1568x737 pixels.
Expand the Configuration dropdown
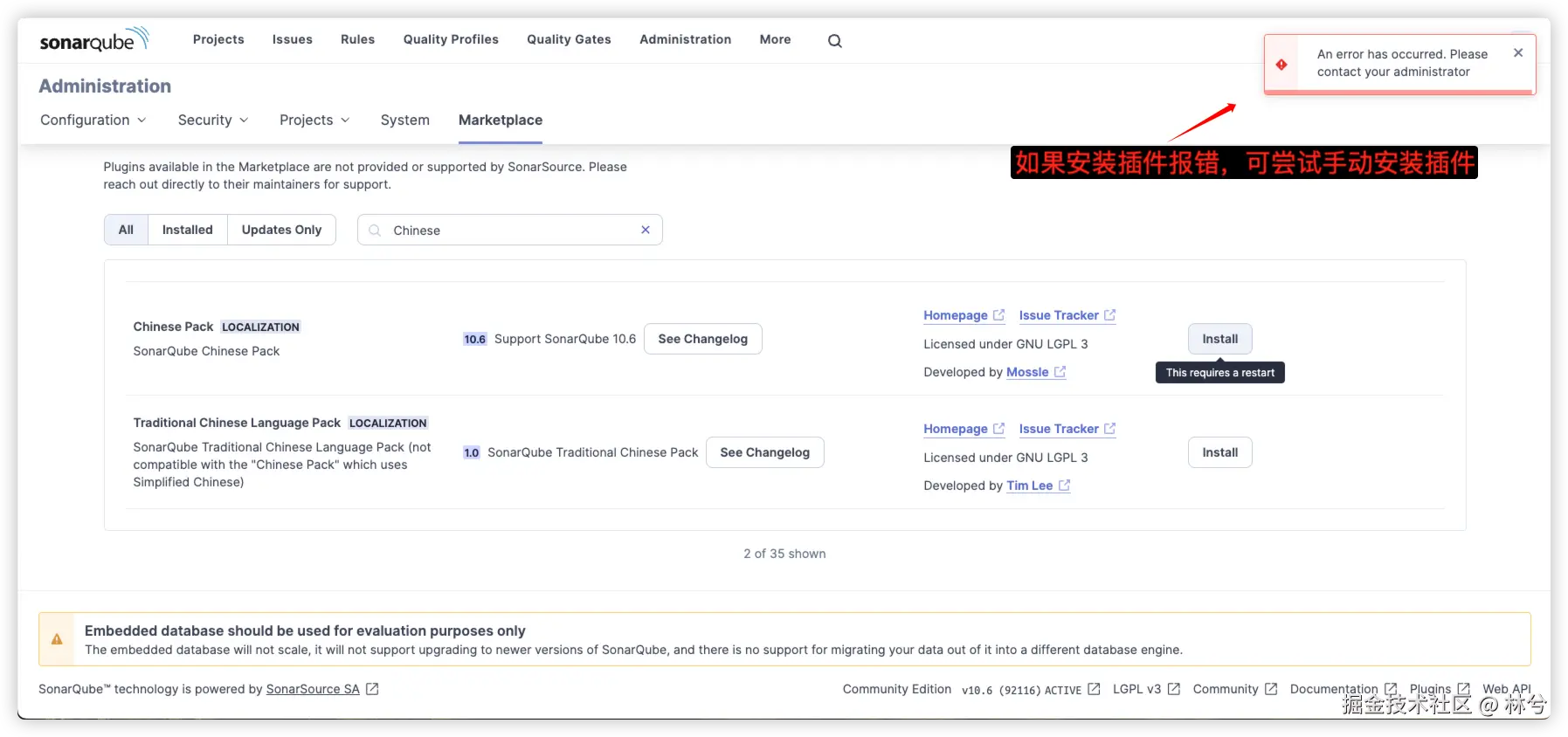(93, 120)
